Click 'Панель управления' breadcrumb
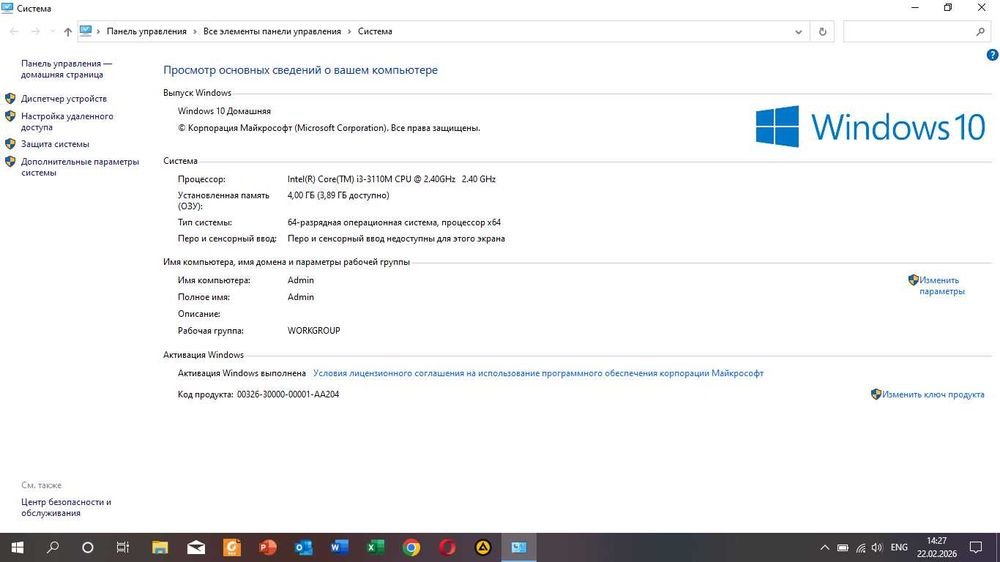Viewport: 1000px width, 562px height. [x=147, y=31]
